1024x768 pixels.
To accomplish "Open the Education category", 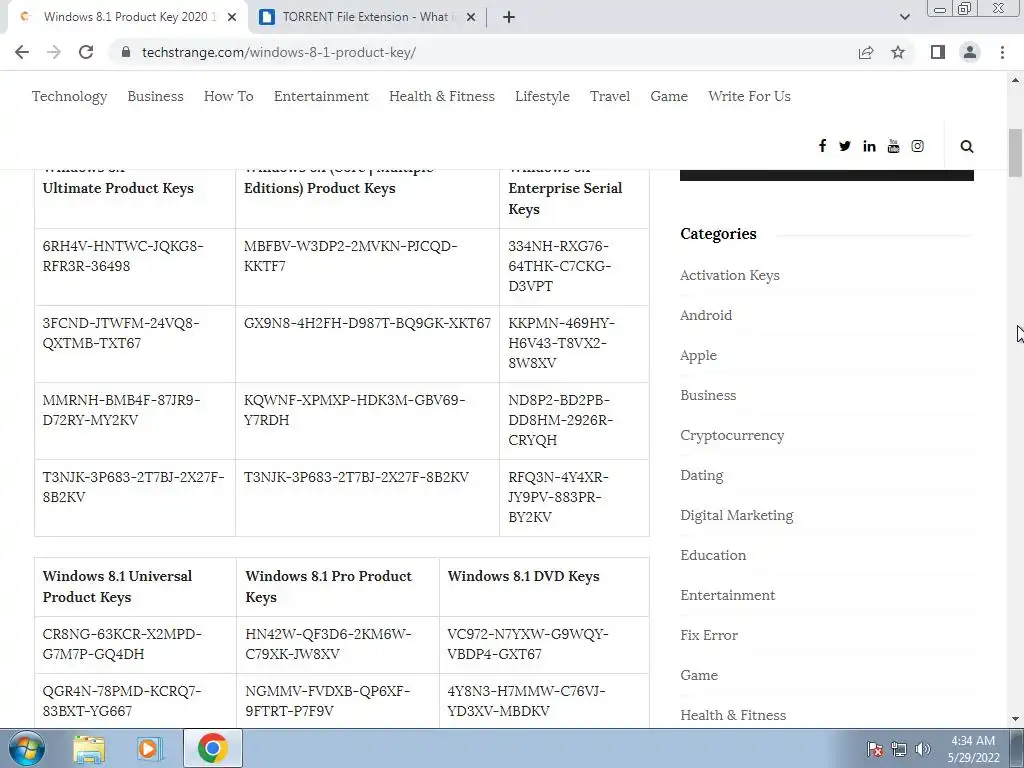I will click(713, 555).
